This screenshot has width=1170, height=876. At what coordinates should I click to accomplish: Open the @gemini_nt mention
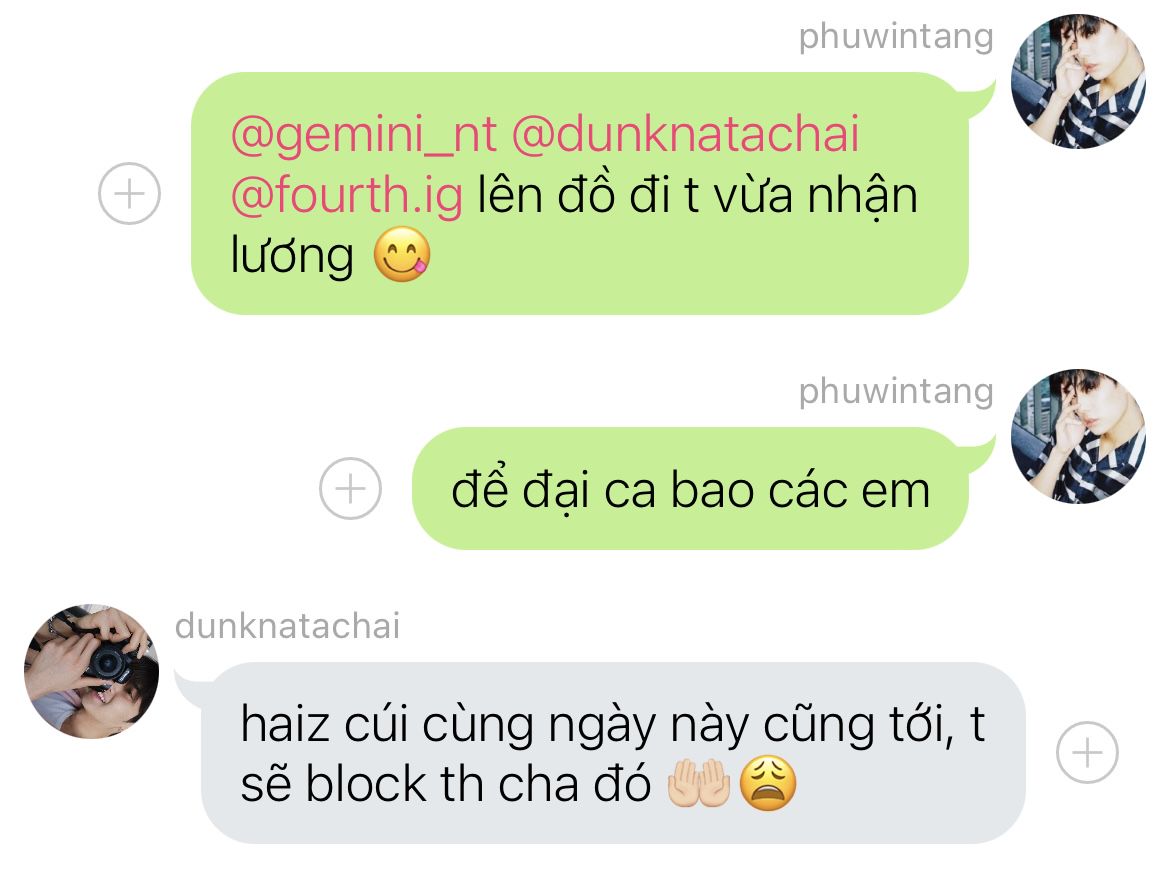363,134
